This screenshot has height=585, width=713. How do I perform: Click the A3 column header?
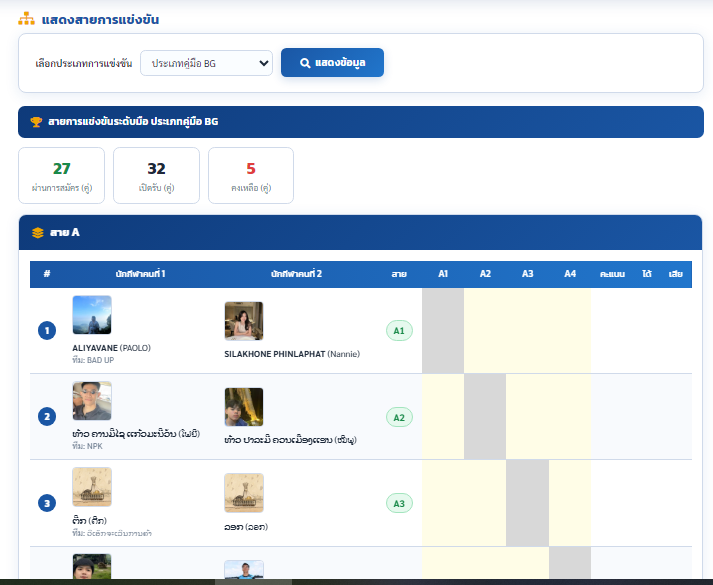[527, 274]
